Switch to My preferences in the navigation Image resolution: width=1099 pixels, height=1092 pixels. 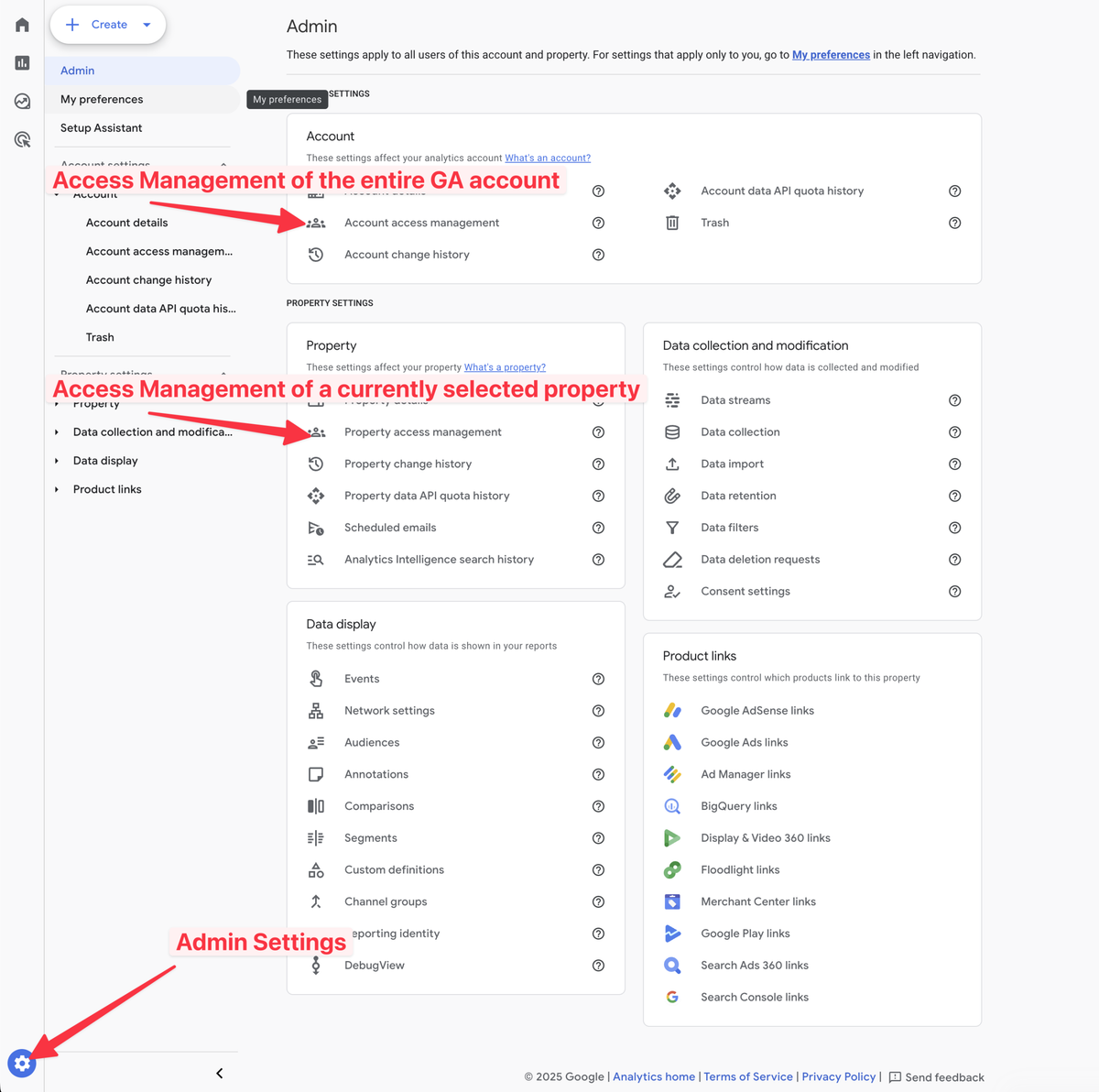tap(102, 99)
